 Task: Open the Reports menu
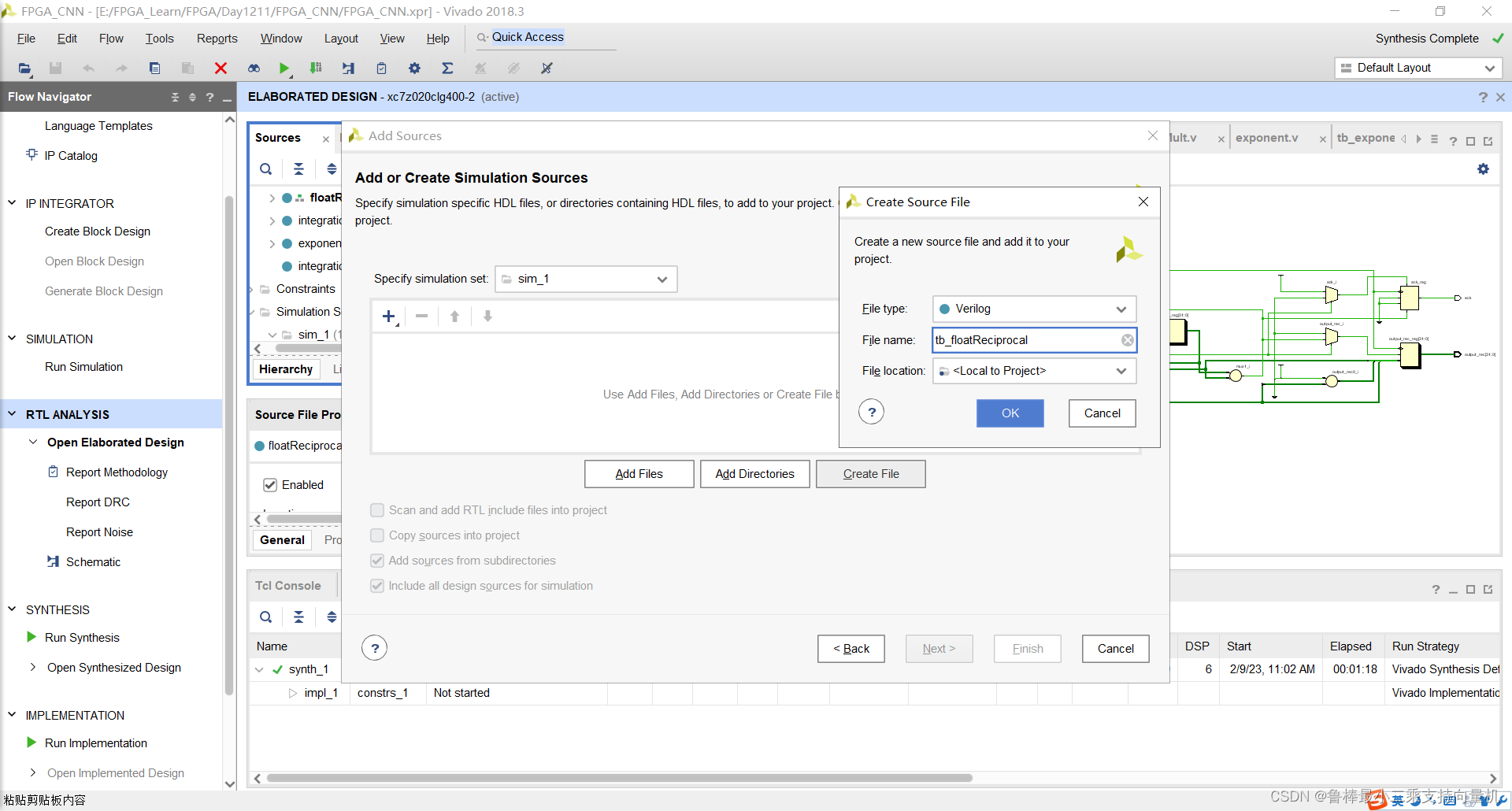pyautogui.click(x=217, y=39)
